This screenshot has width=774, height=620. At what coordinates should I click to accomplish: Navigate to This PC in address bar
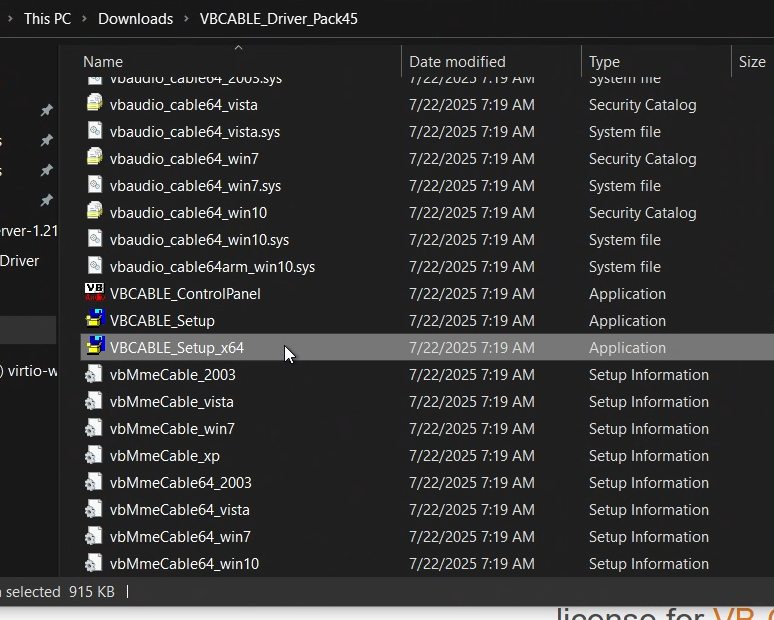pyautogui.click(x=47, y=19)
